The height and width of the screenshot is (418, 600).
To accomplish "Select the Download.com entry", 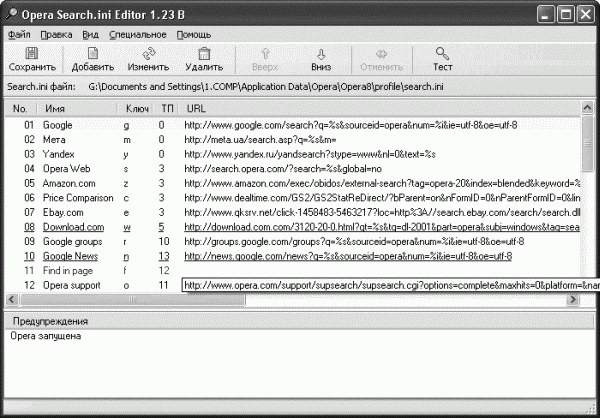I will point(73,227).
